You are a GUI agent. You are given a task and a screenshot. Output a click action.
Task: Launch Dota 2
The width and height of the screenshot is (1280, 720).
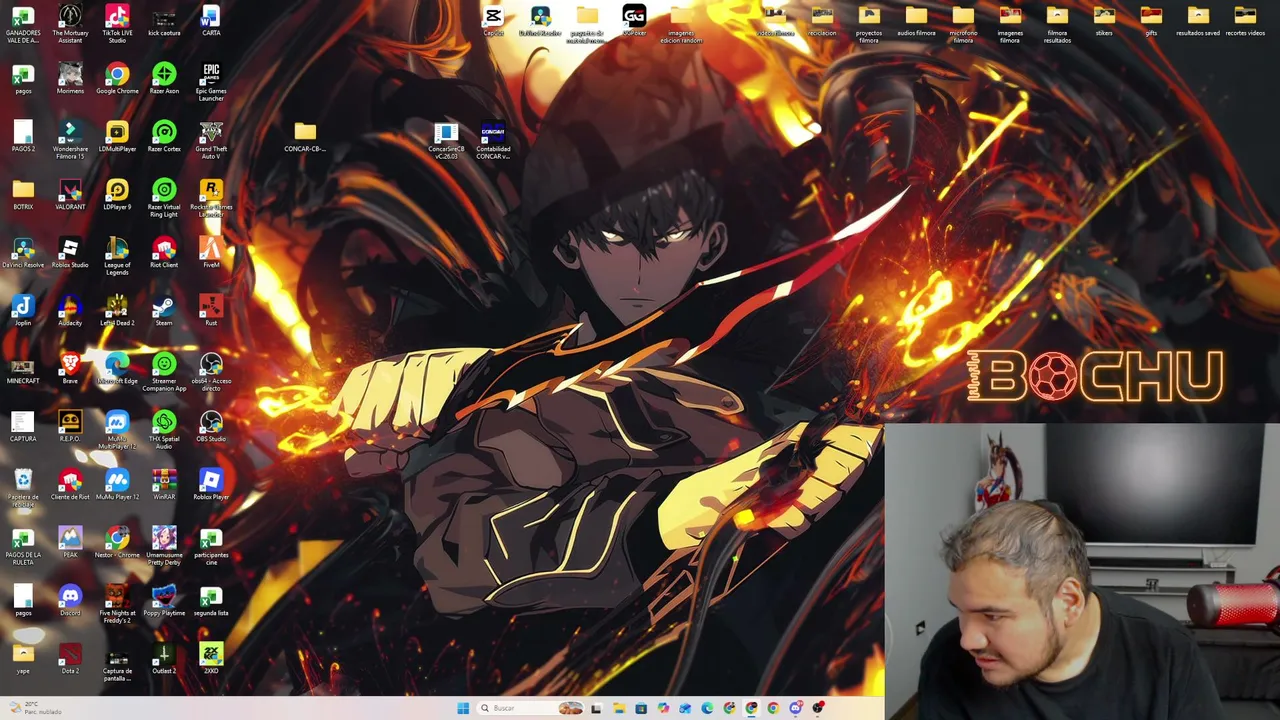click(70, 659)
